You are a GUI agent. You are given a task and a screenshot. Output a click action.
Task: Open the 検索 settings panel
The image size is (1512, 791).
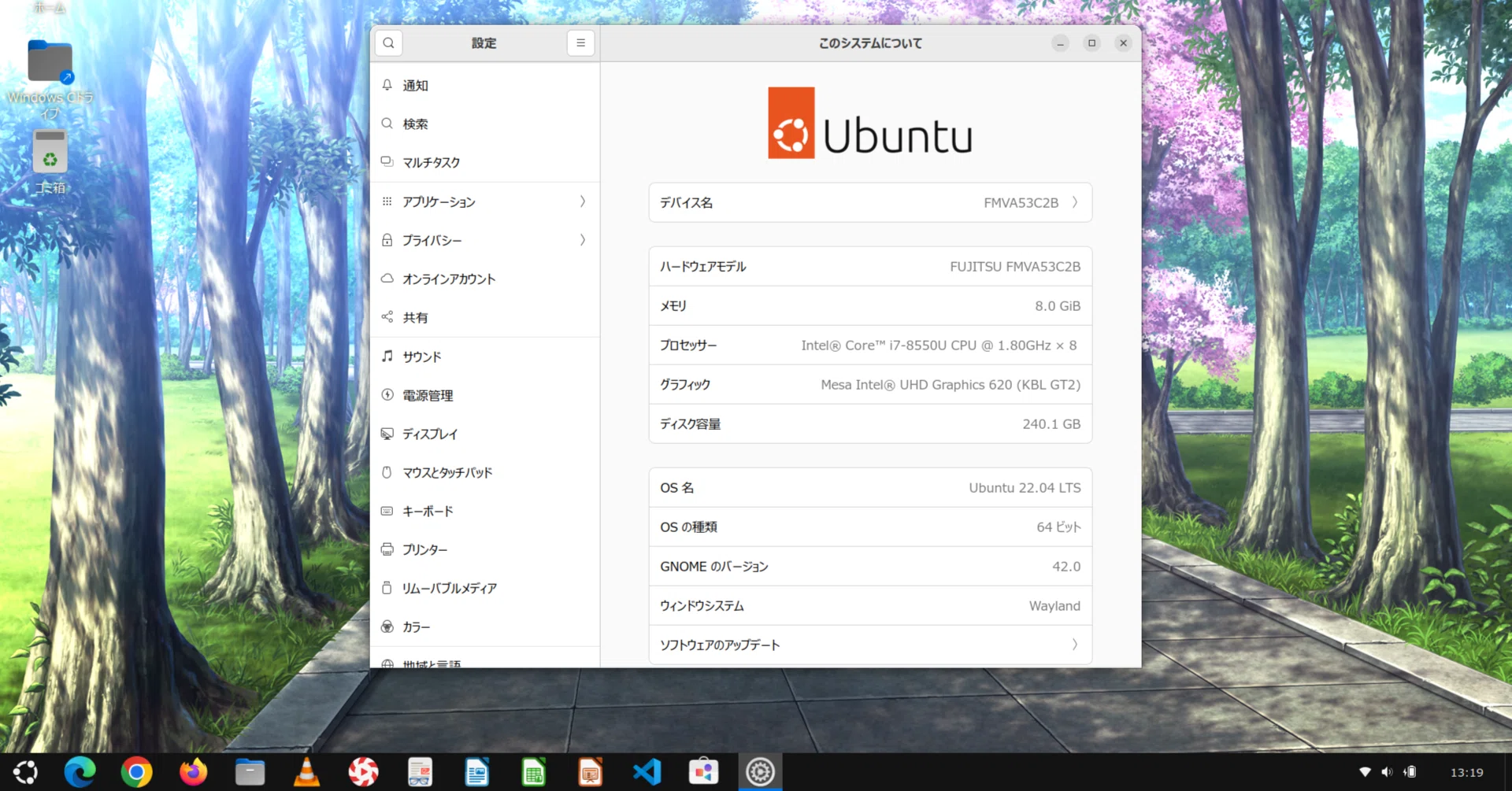pos(485,124)
